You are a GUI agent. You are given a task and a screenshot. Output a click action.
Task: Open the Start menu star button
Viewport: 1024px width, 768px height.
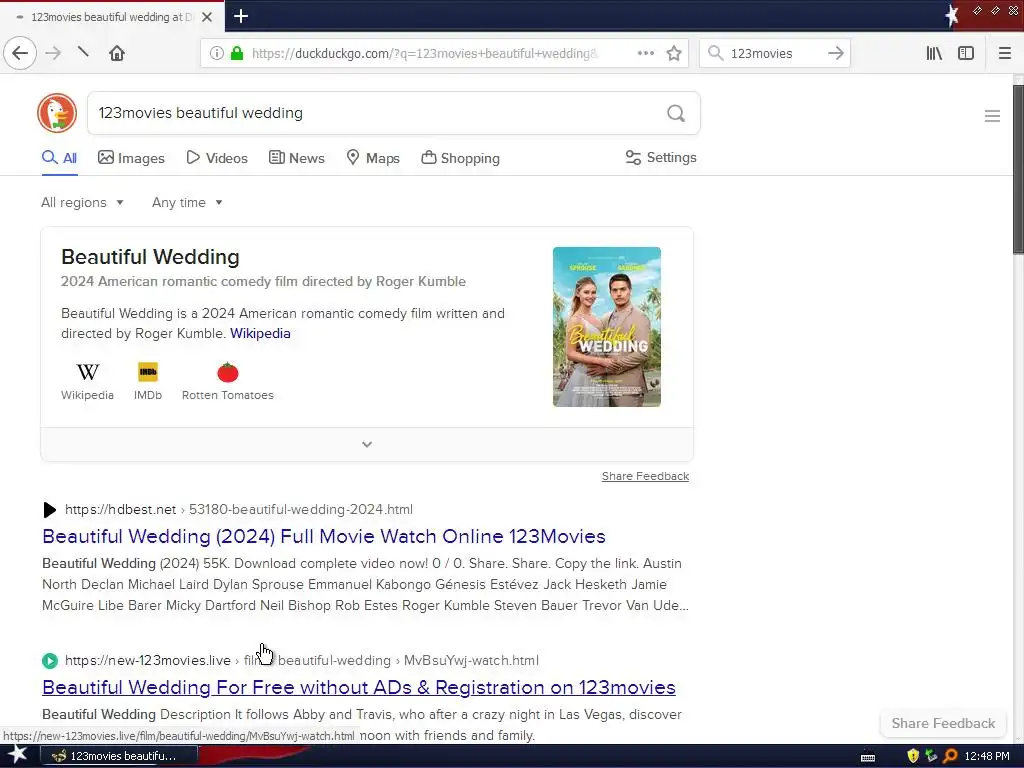pyautogui.click(x=18, y=755)
